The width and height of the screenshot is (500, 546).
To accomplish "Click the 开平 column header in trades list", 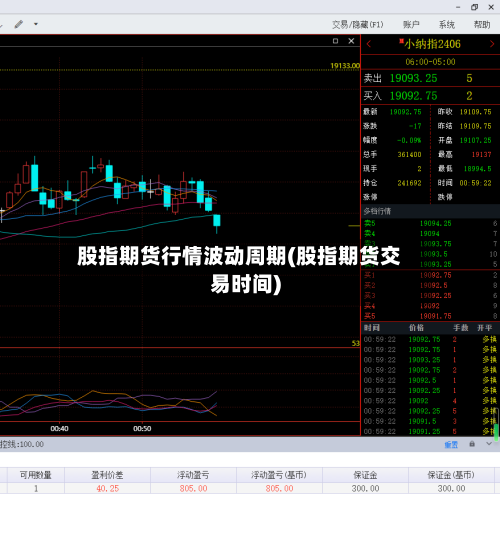I will pyautogui.click(x=485, y=328).
